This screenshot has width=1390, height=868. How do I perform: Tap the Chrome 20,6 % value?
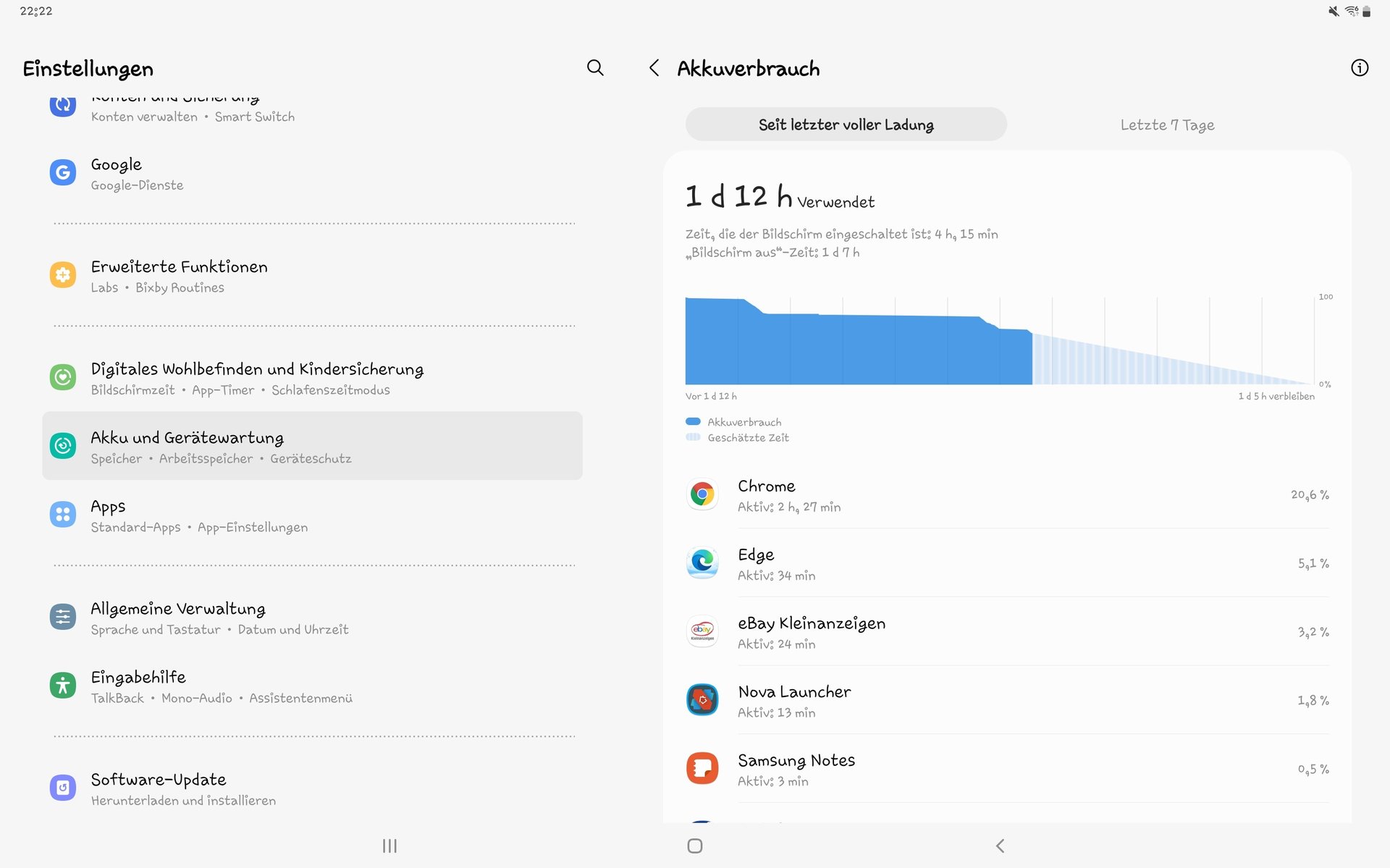(1310, 494)
